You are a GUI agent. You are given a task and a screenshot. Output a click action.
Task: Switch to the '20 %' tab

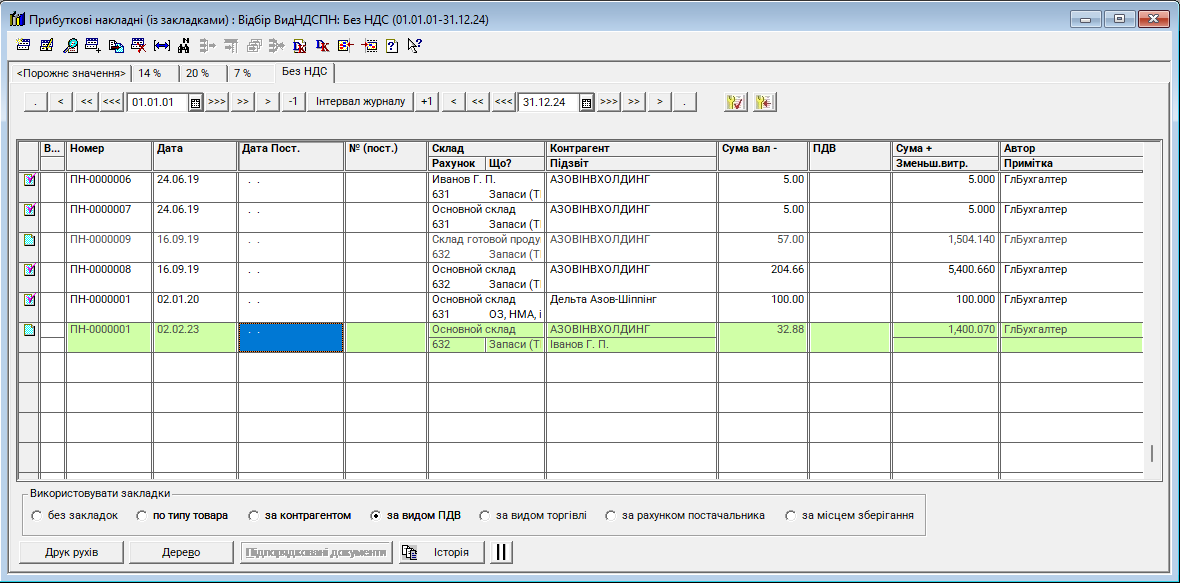(197, 73)
